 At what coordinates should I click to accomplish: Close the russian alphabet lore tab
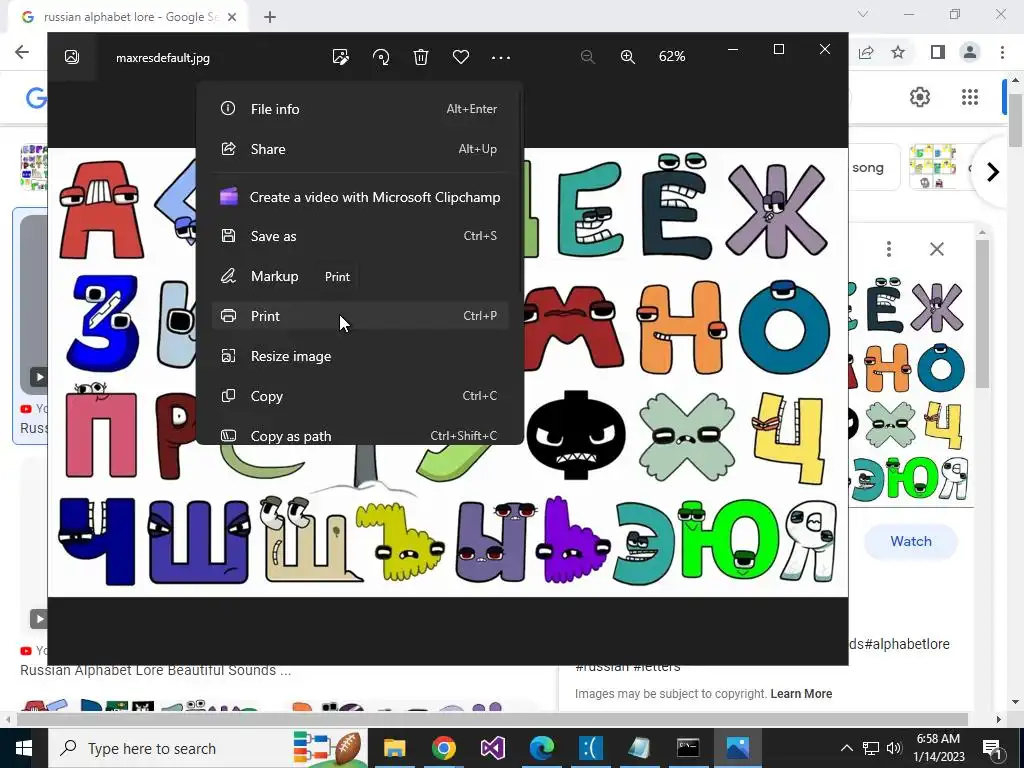pyautogui.click(x=232, y=17)
